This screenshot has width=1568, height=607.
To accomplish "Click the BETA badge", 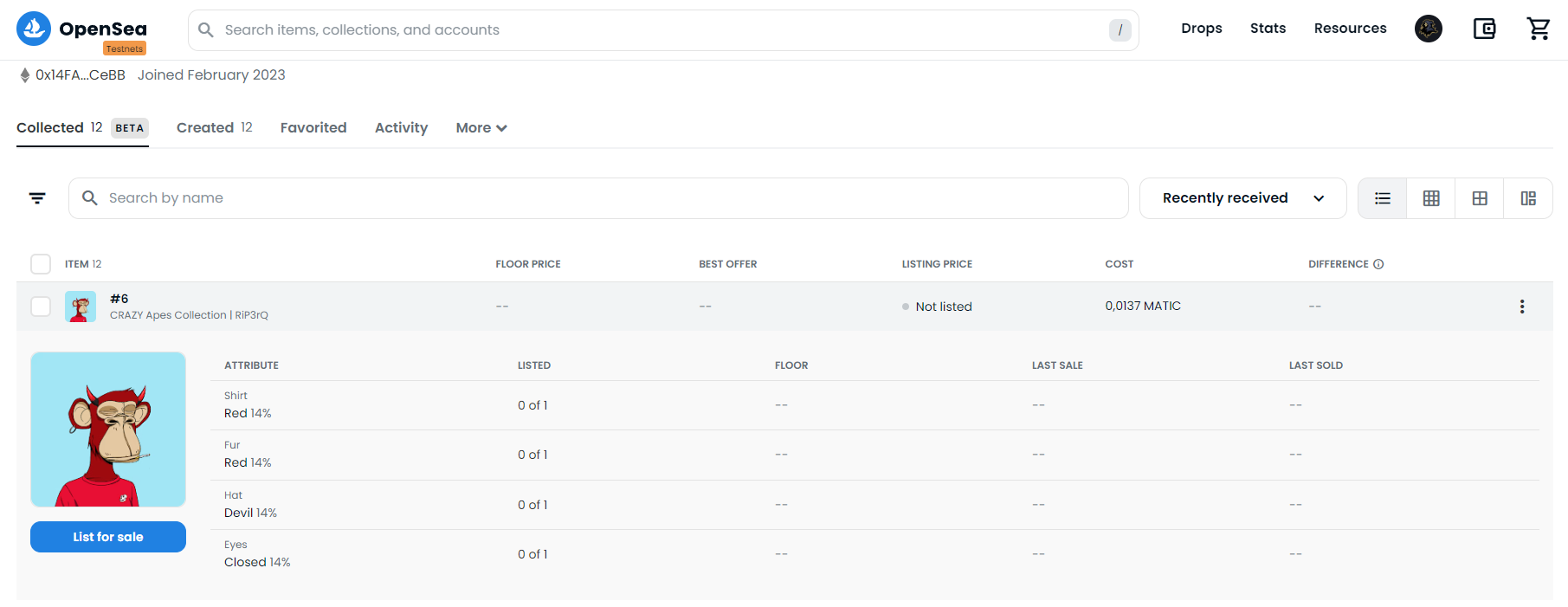I will click(x=130, y=128).
